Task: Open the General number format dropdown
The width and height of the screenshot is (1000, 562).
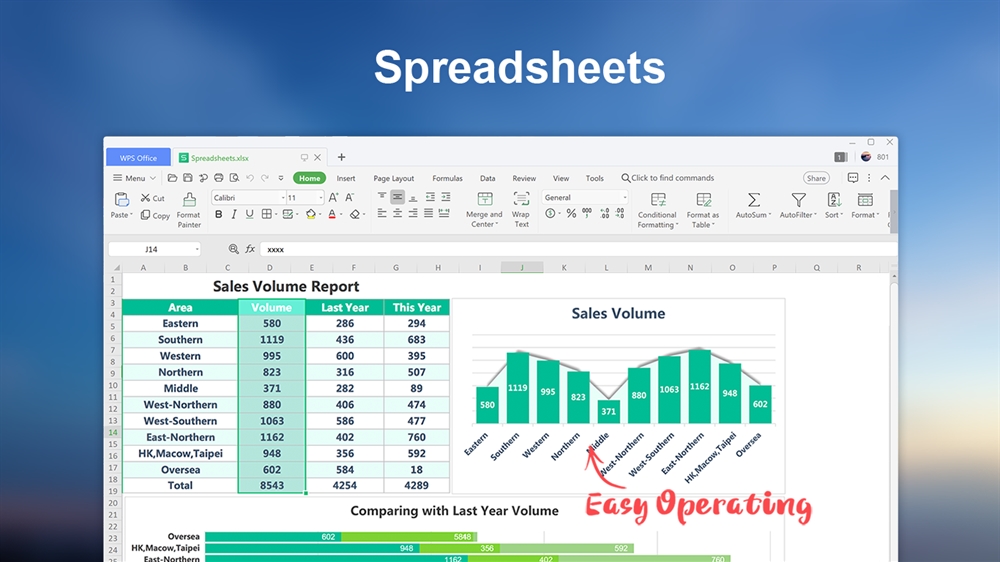Action: [x=625, y=198]
